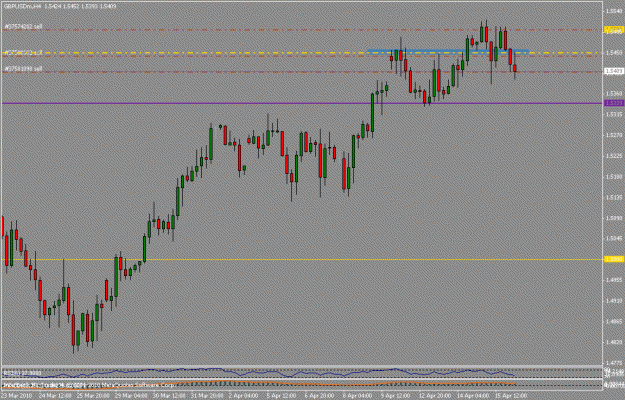The width and height of the screenshot is (625, 400).
Task: Click the 12 Apr 20:00 time label
Action: pos(436,396)
